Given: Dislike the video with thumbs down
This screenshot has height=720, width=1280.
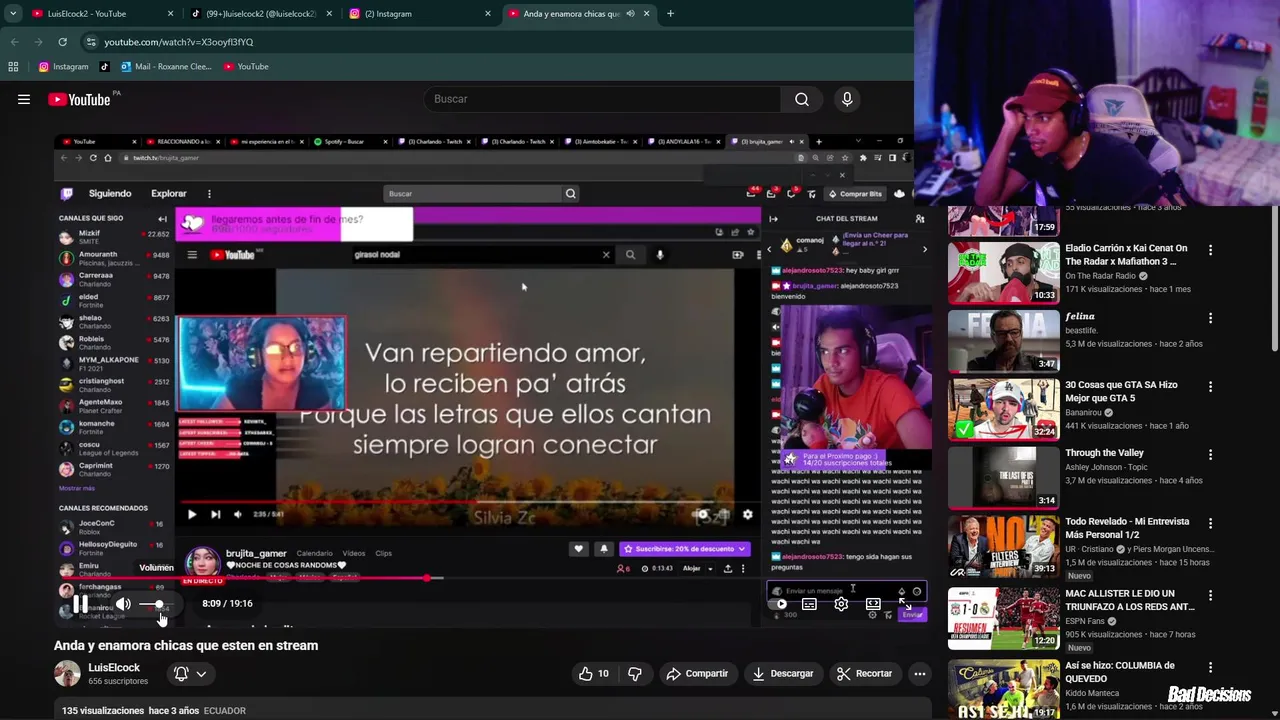Looking at the screenshot, I should pyautogui.click(x=634, y=674).
